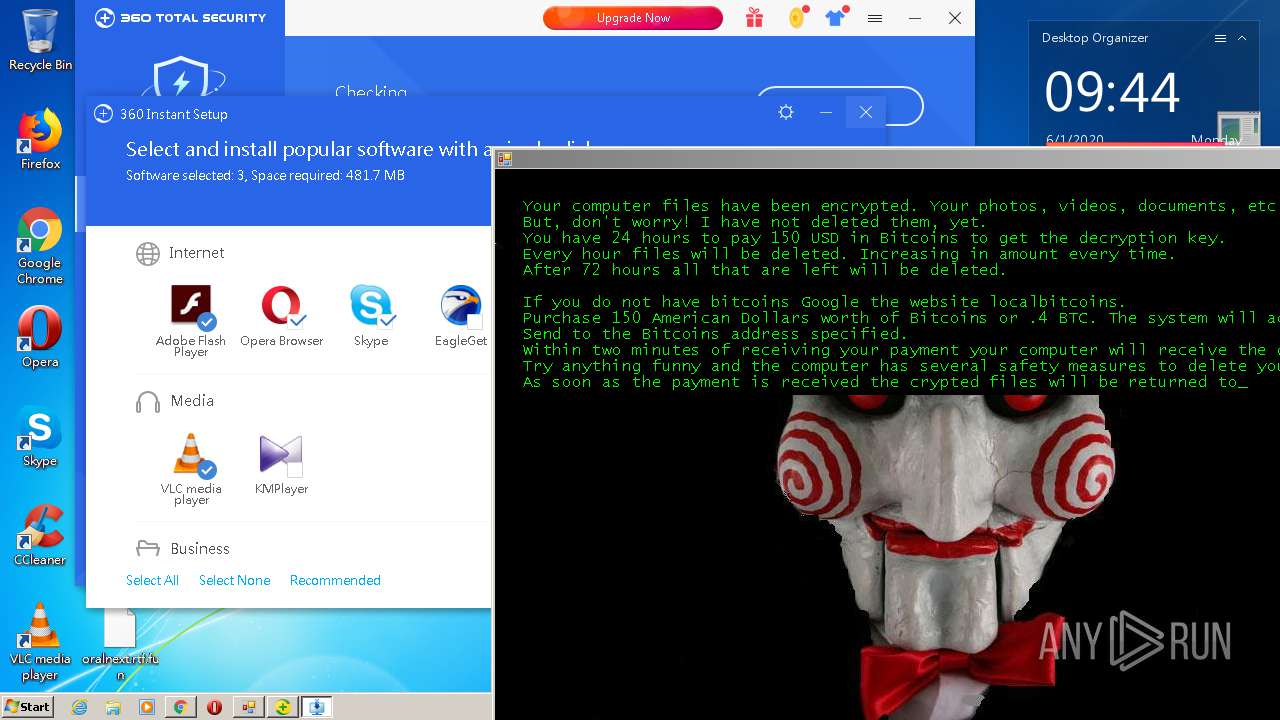Click the Select None link
The width and height of the screenshot is (1280, 720).
tap(234, 580)
